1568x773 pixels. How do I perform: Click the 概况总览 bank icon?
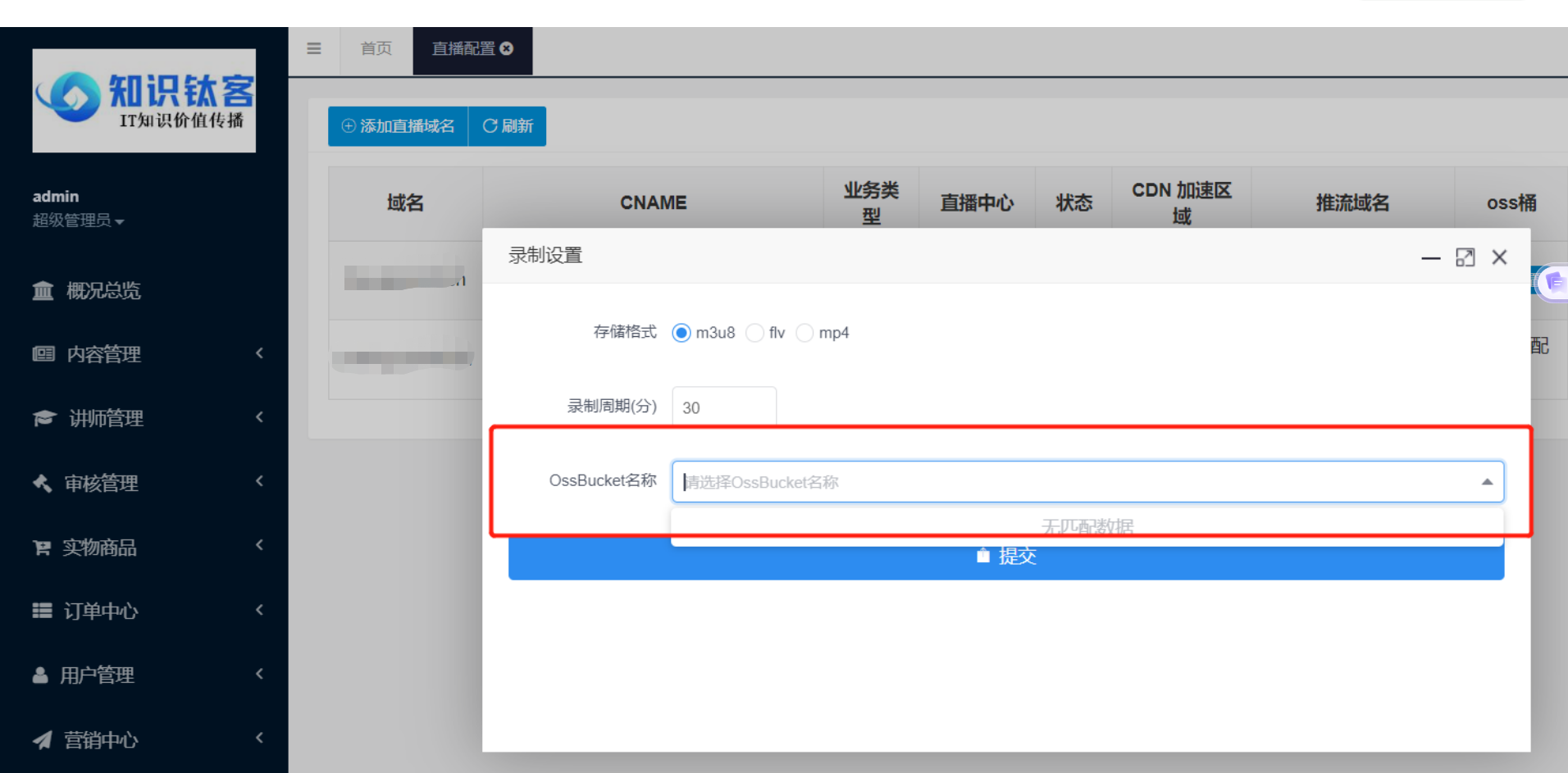point(43,291)
